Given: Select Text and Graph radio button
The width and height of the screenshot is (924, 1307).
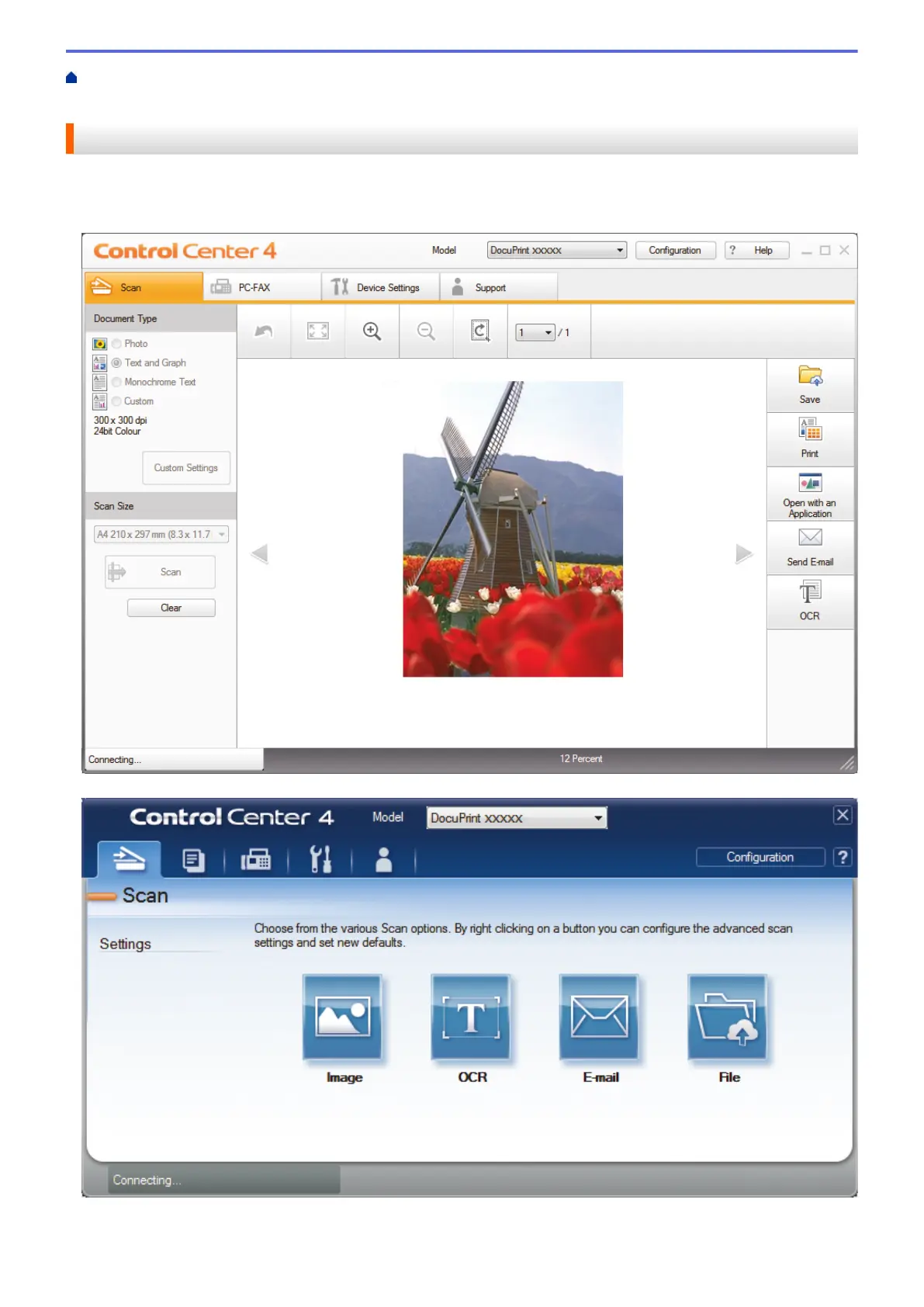Looking at the screenshot, I should (x=116, y=362).
